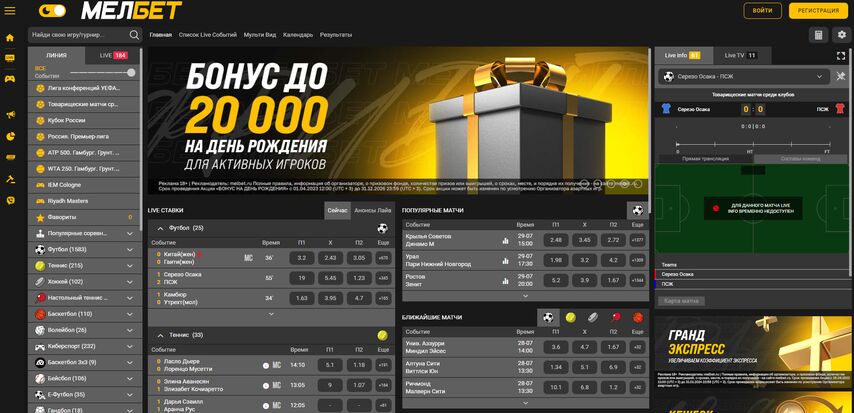Expand Теннис (215) category
Image resolution: width=854 pixels, height=413 pixels.
84,266
